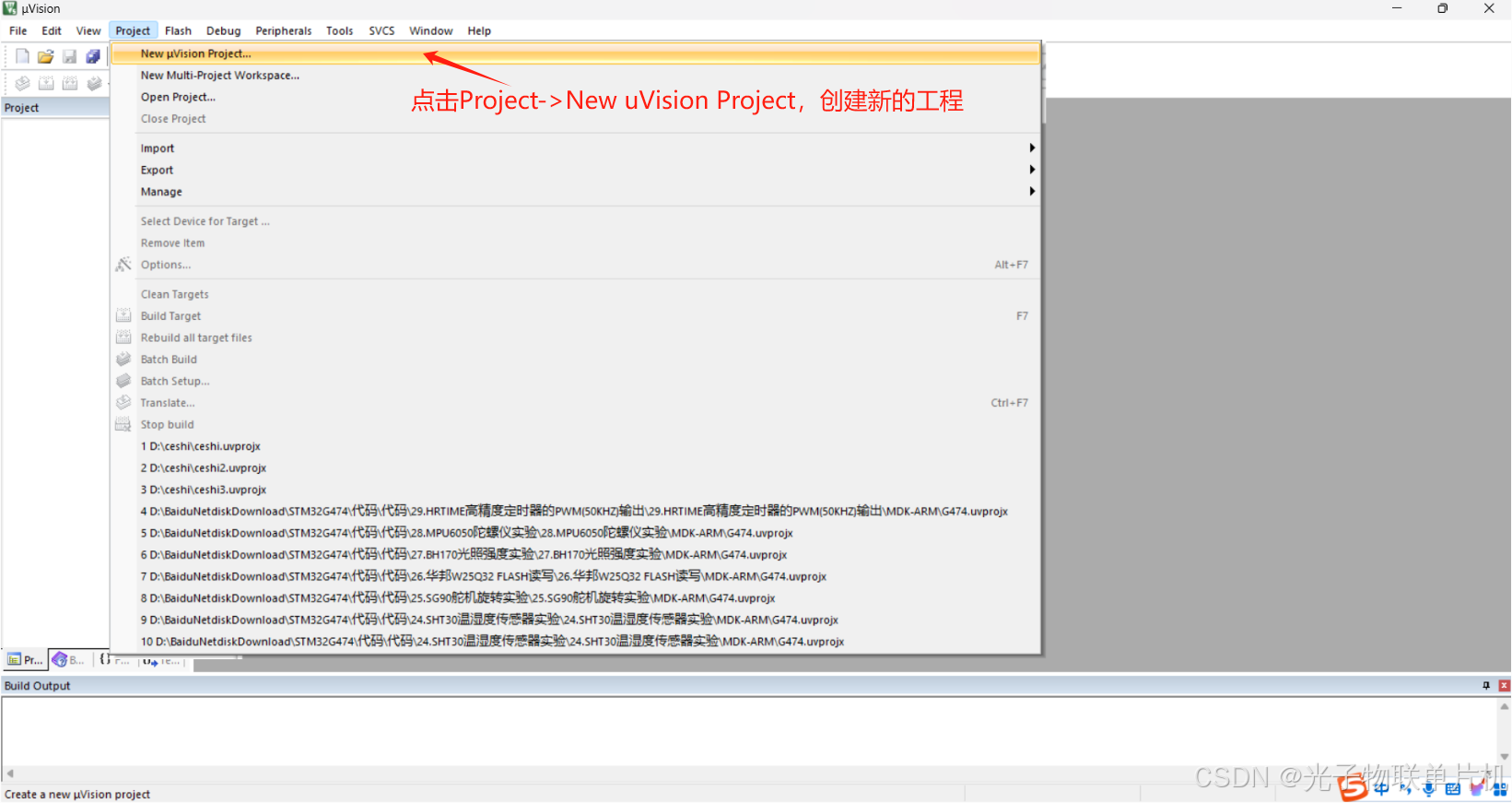Click the Sogou toolbox grid icon
The height and width of the screenshot is (803, 1512).
click(1500, 788)
